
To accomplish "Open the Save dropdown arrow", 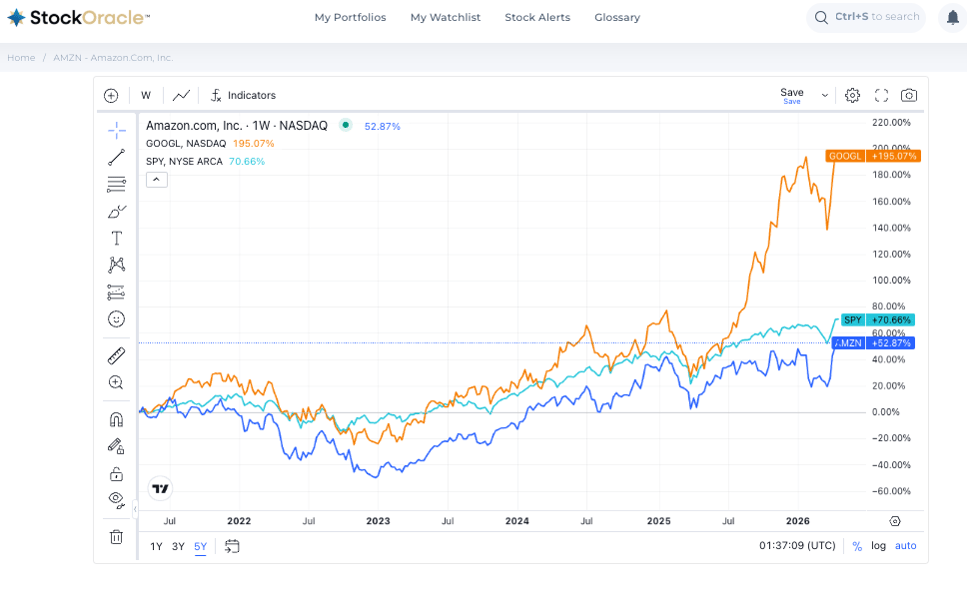I will (x=825, y=95).
